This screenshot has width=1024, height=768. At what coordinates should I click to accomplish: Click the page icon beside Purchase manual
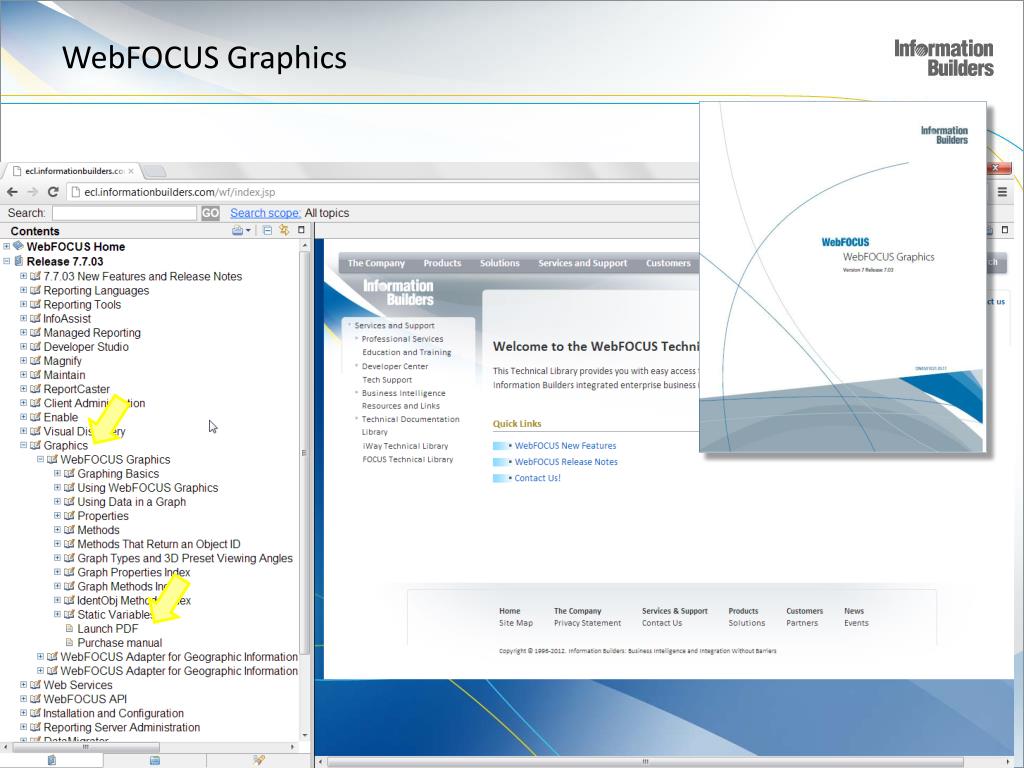(x=69, y=643)
